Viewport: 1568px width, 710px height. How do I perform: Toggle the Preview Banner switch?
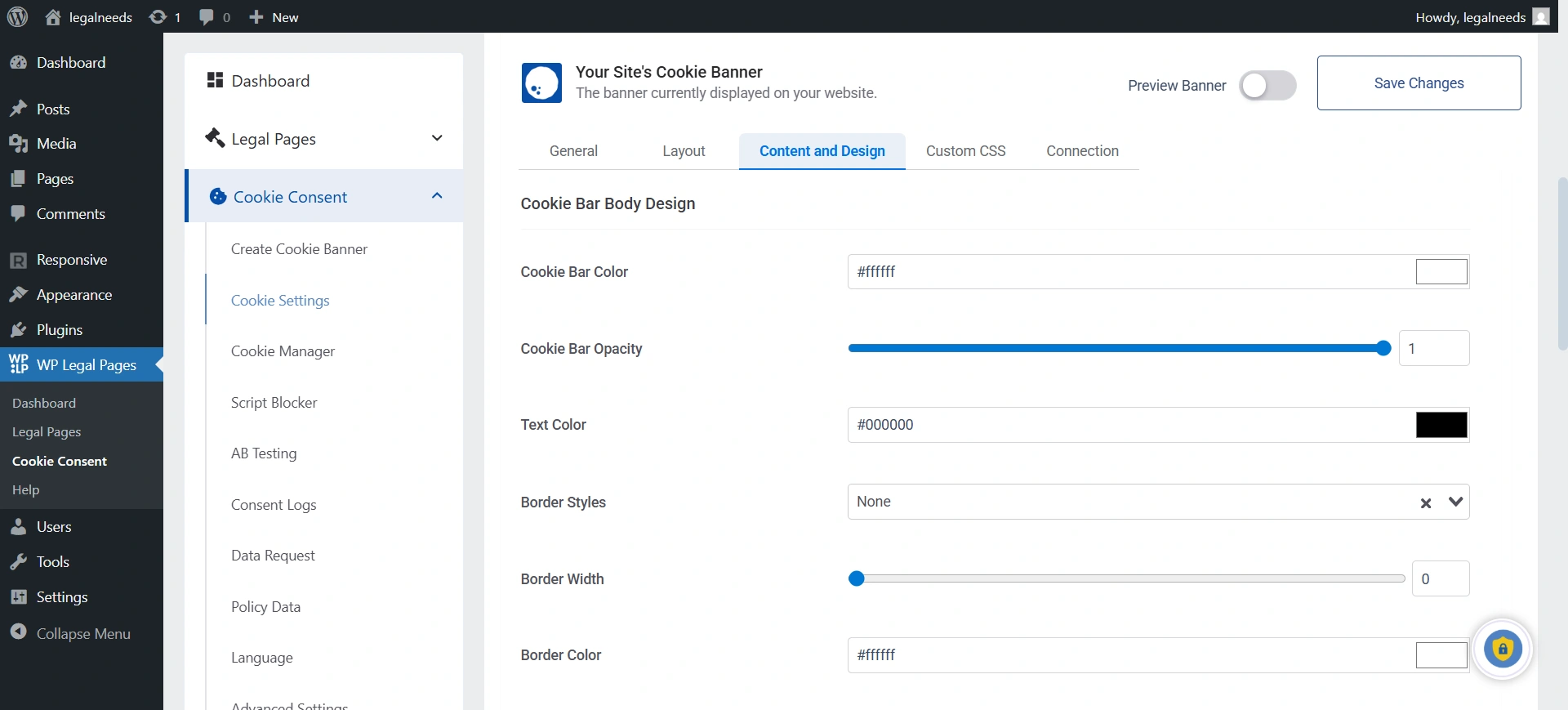(1267, 86)
